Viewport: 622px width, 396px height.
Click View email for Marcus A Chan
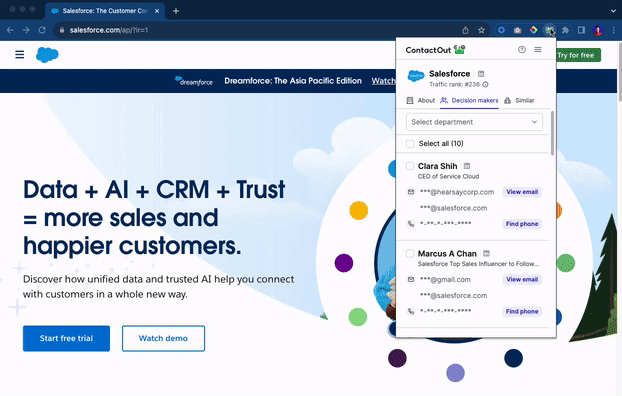click(522, 280)
